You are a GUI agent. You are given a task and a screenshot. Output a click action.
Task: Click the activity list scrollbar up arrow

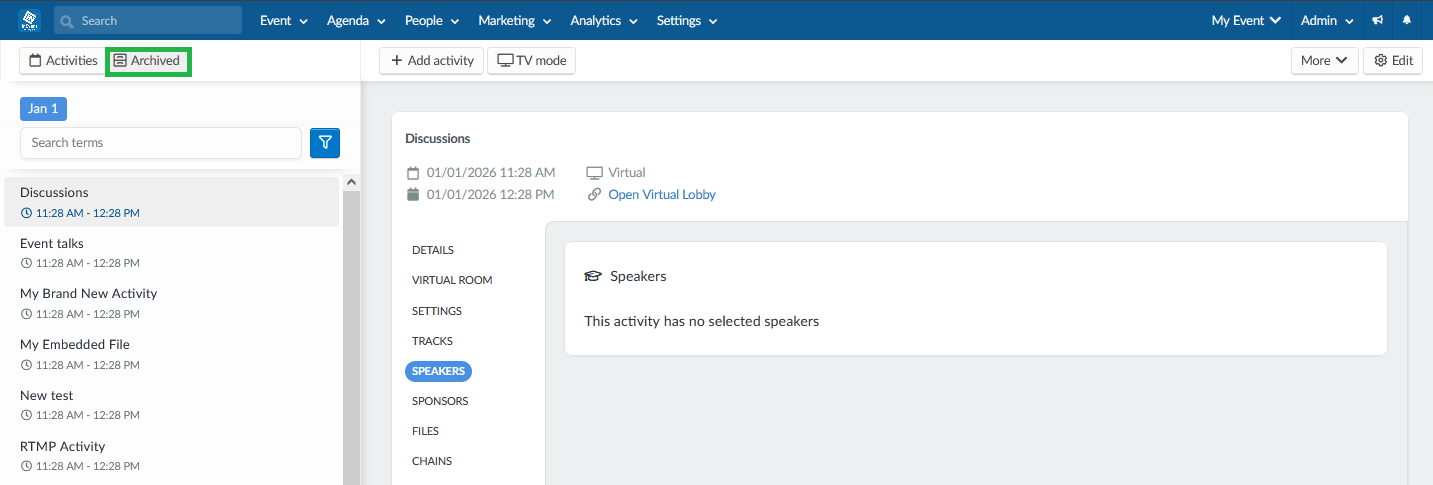(x=351, y=182)
